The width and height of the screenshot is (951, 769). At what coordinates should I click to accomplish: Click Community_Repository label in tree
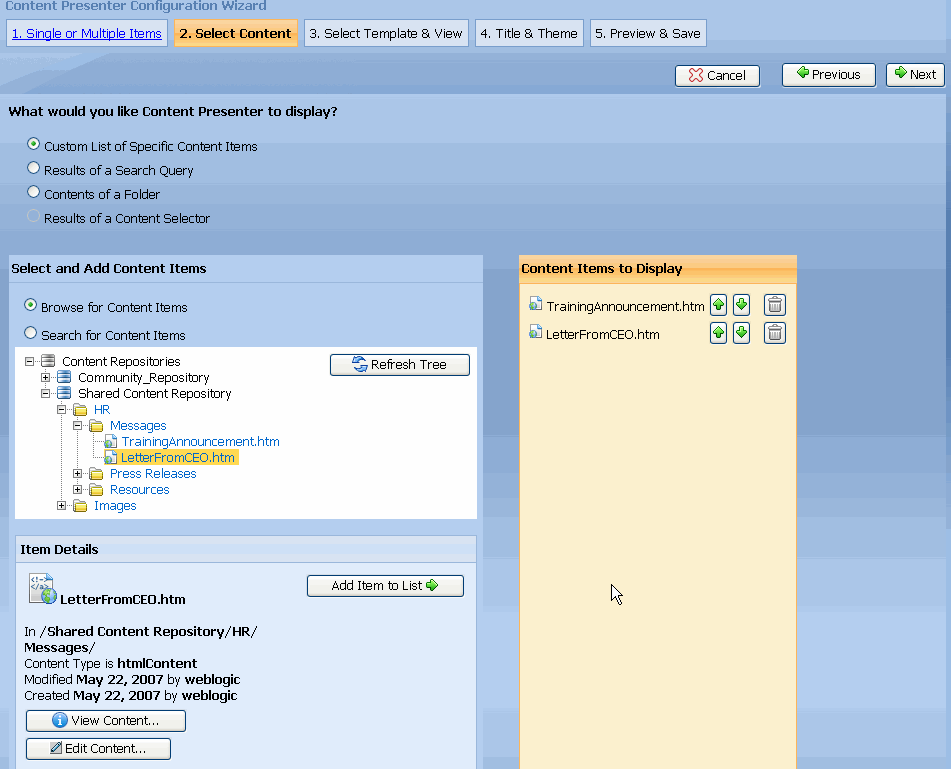(x=144, y=378)
